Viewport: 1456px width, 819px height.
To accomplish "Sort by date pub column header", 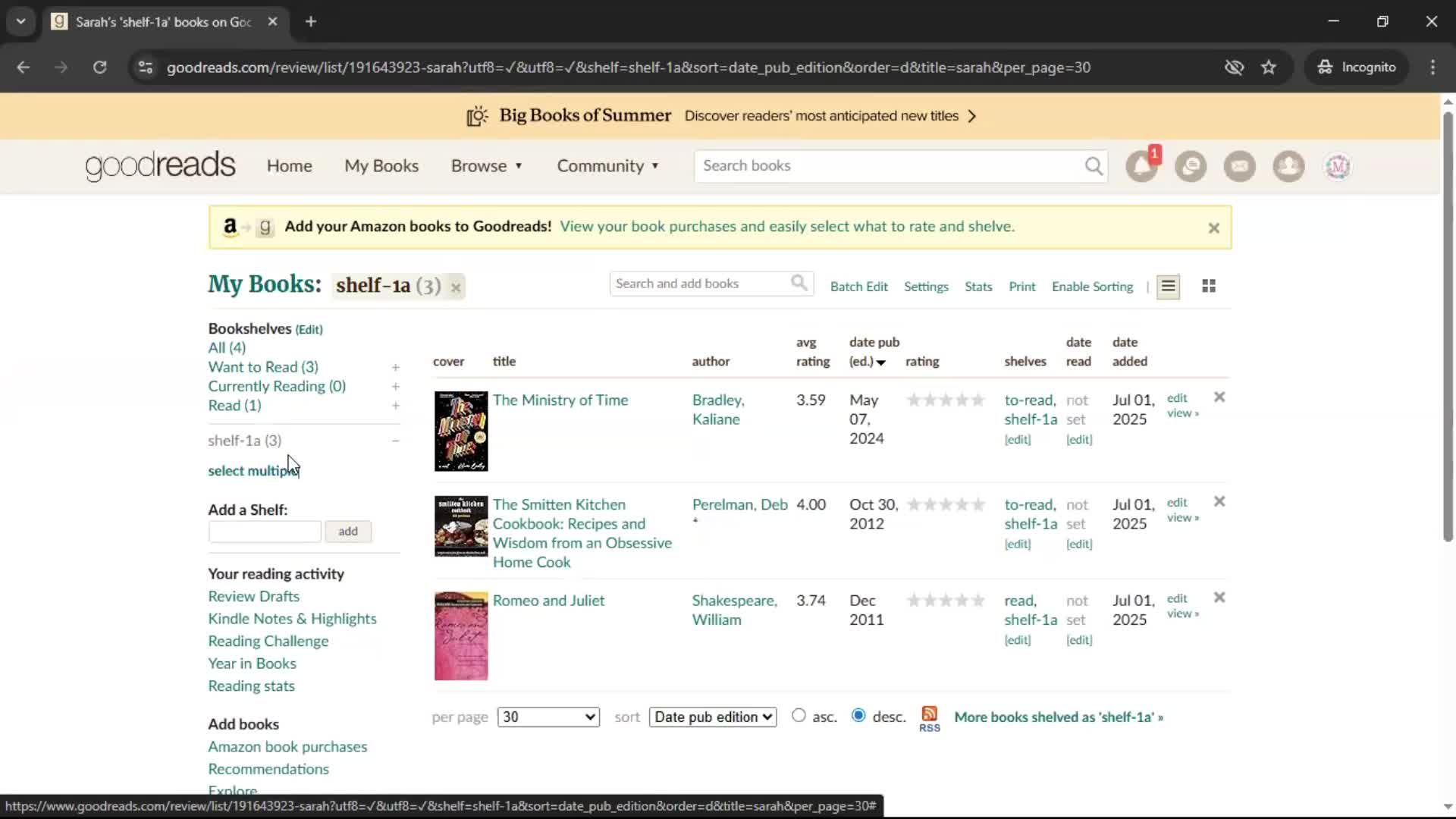I will (x=874, y=352).
